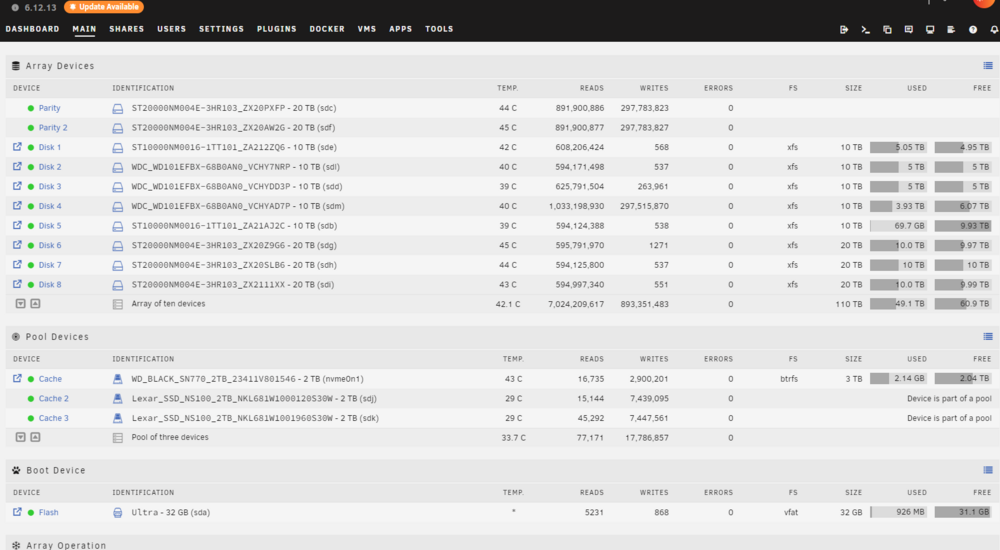1000x550 pixels.
Task: Switch to the Docker tab
Action: 327,29
